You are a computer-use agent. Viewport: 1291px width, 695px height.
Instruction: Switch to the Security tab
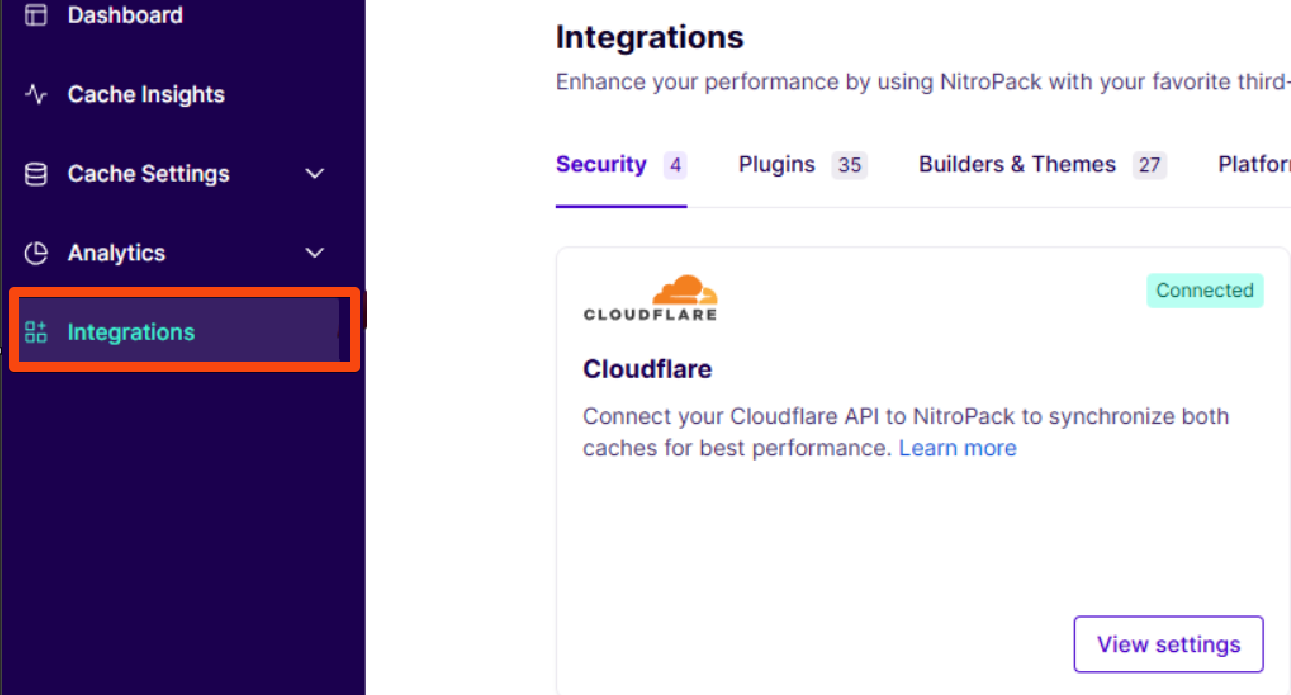(601, 165)
